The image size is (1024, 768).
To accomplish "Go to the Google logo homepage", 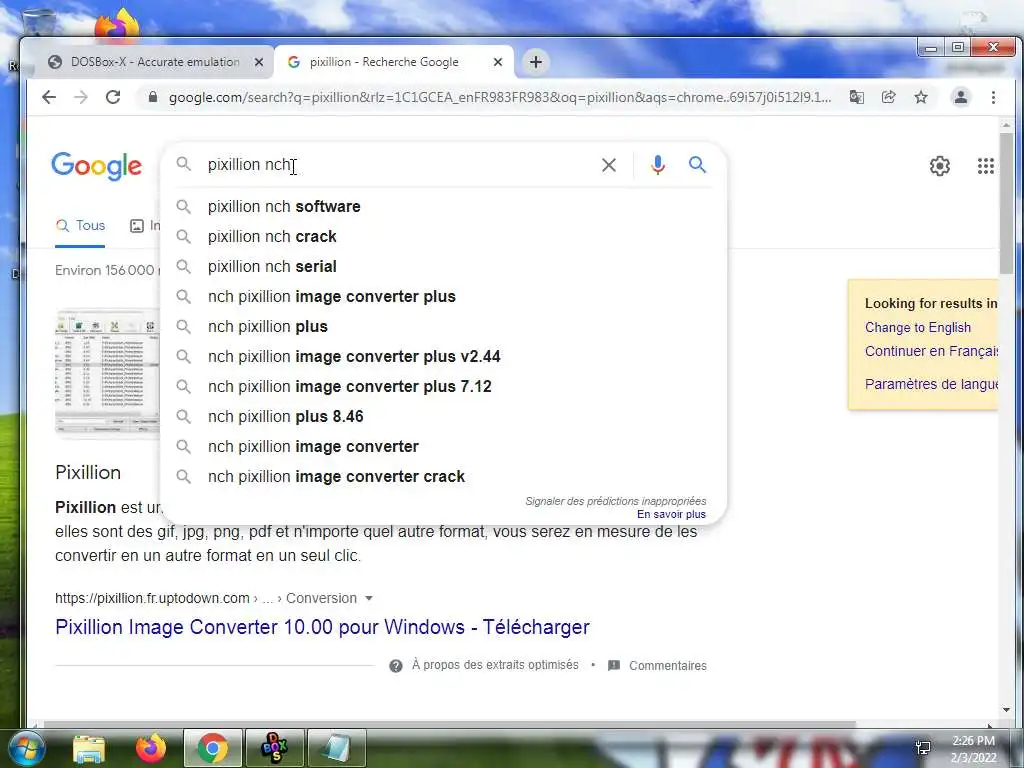I will pyautogui.click(x=97, y=166).
